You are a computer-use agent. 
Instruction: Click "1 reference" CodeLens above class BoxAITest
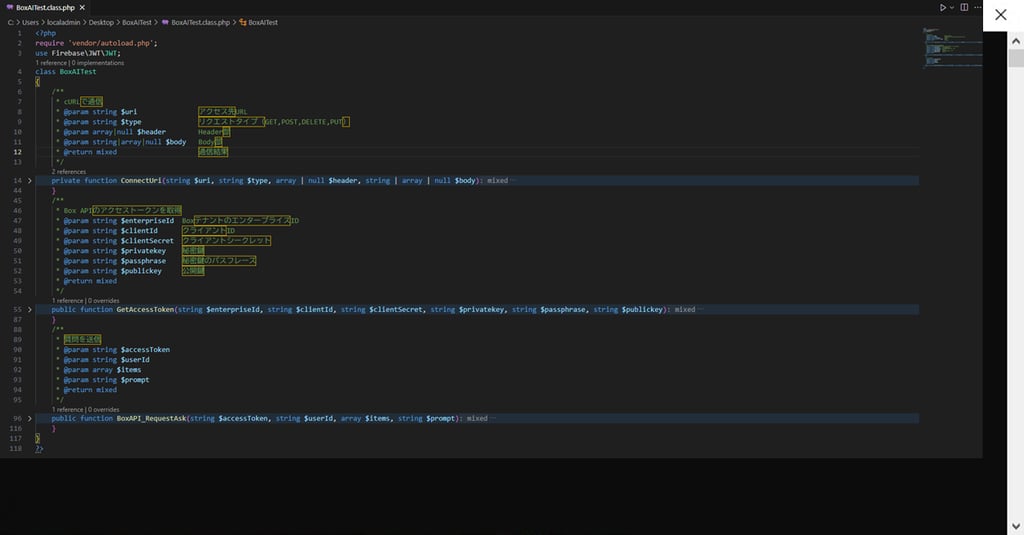coord(50,62)
